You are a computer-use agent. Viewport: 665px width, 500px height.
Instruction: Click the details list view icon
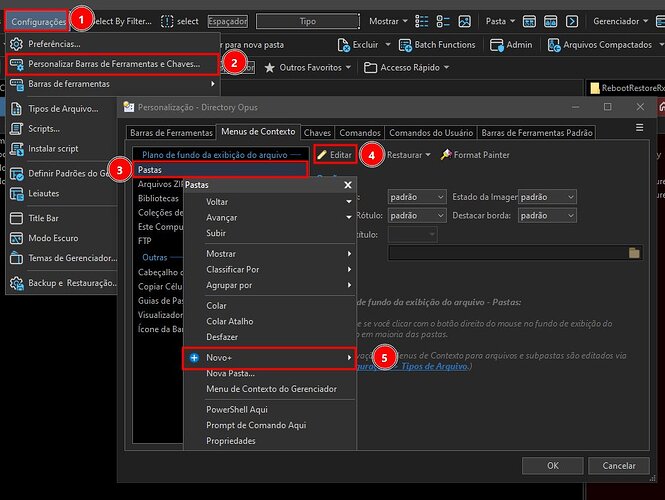pyautogui.click(x=422, y=21)
